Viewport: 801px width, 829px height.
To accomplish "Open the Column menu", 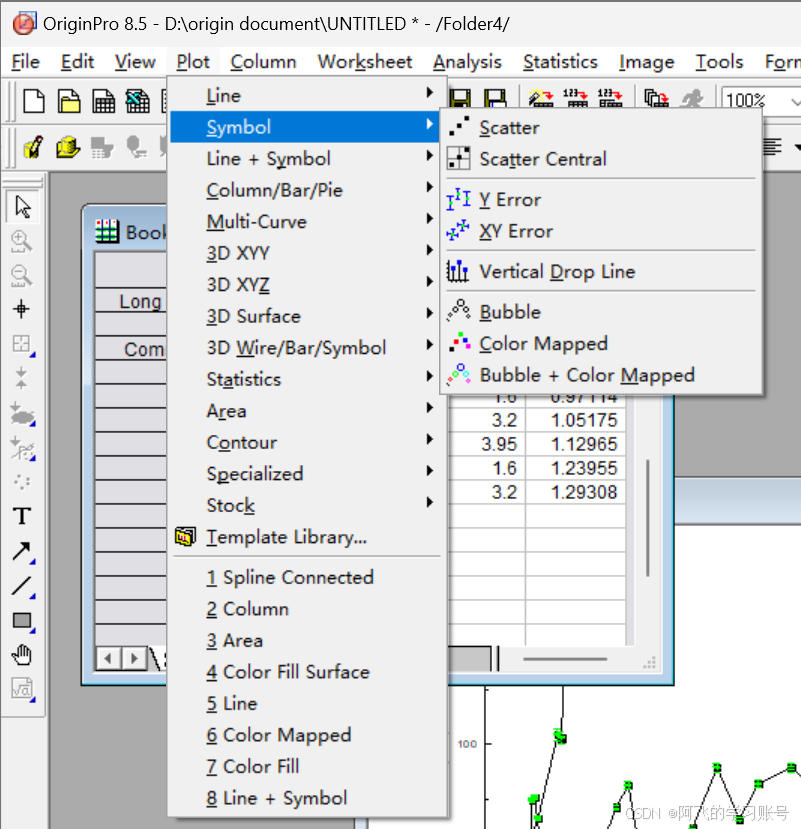I will (x=263, y=62).
